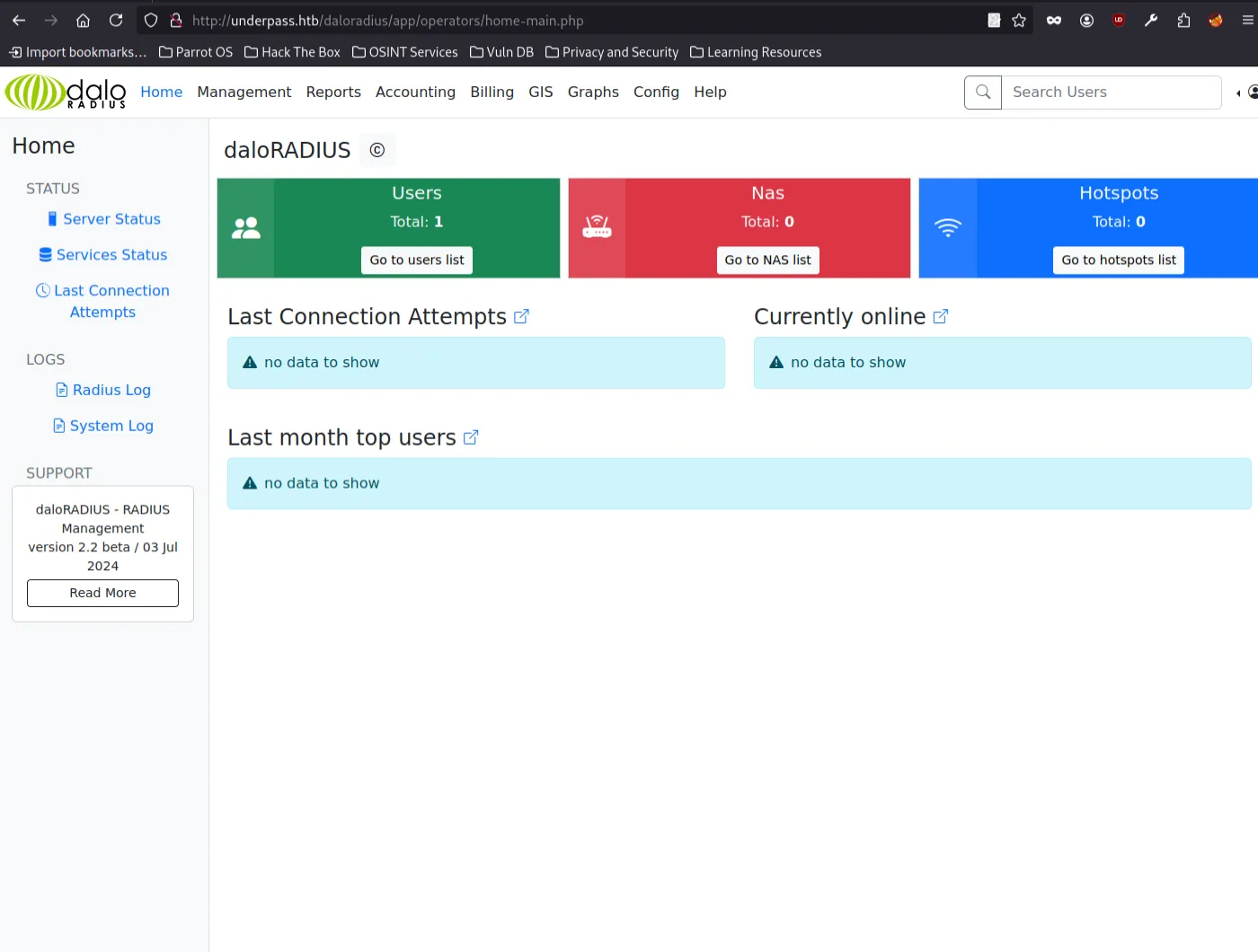The height and width of the screenshot is (952, 1258).
Task: Open the Config menu
Action: [656, 92]
